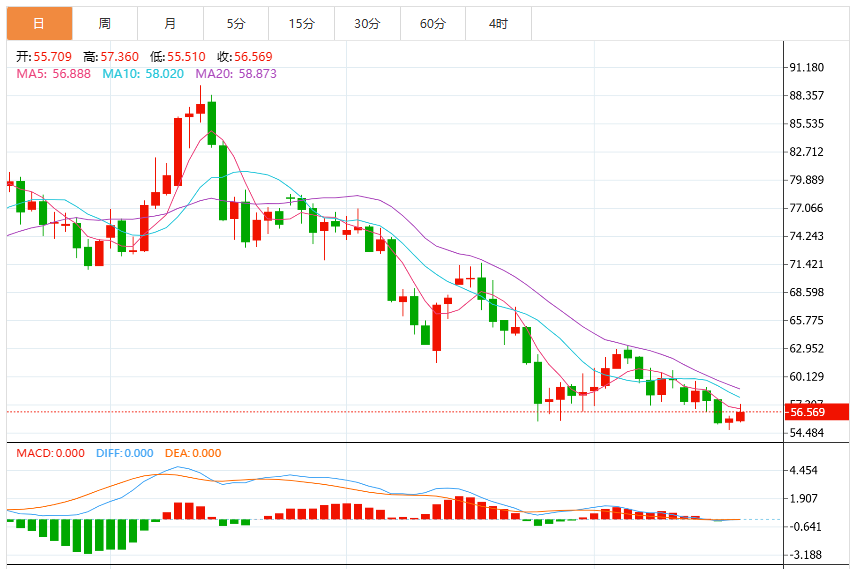Click the DIFF 0.000 label
The width and height of the screenshot is (854, 569).
[125, 453]
